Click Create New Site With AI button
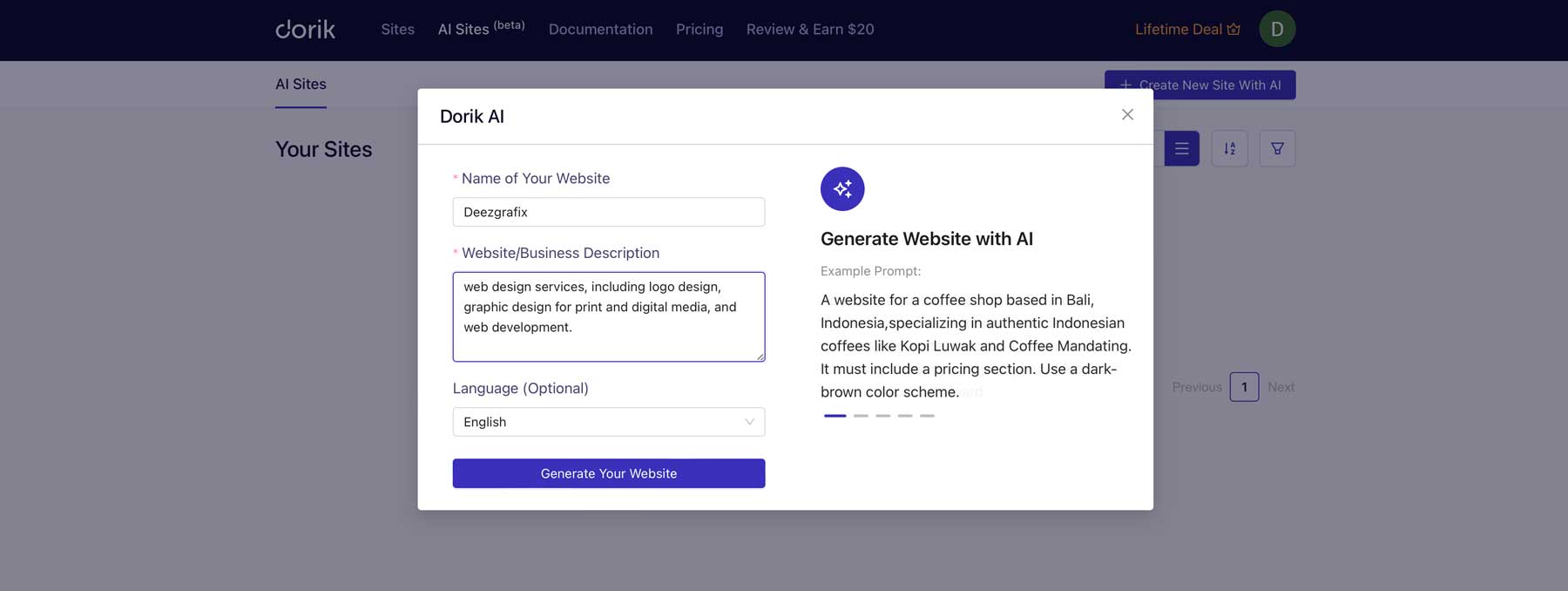 tap(1200, 85)
